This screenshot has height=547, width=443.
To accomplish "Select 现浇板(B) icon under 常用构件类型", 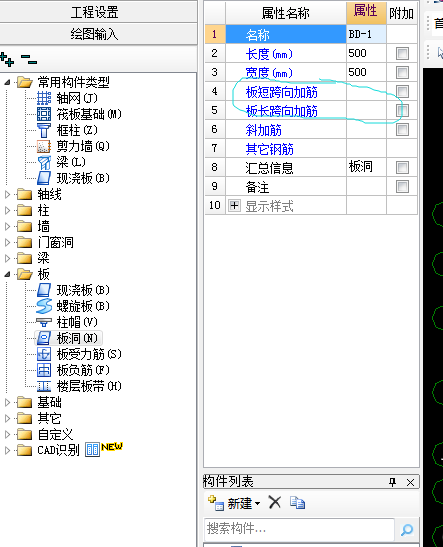I will [44, 178].
